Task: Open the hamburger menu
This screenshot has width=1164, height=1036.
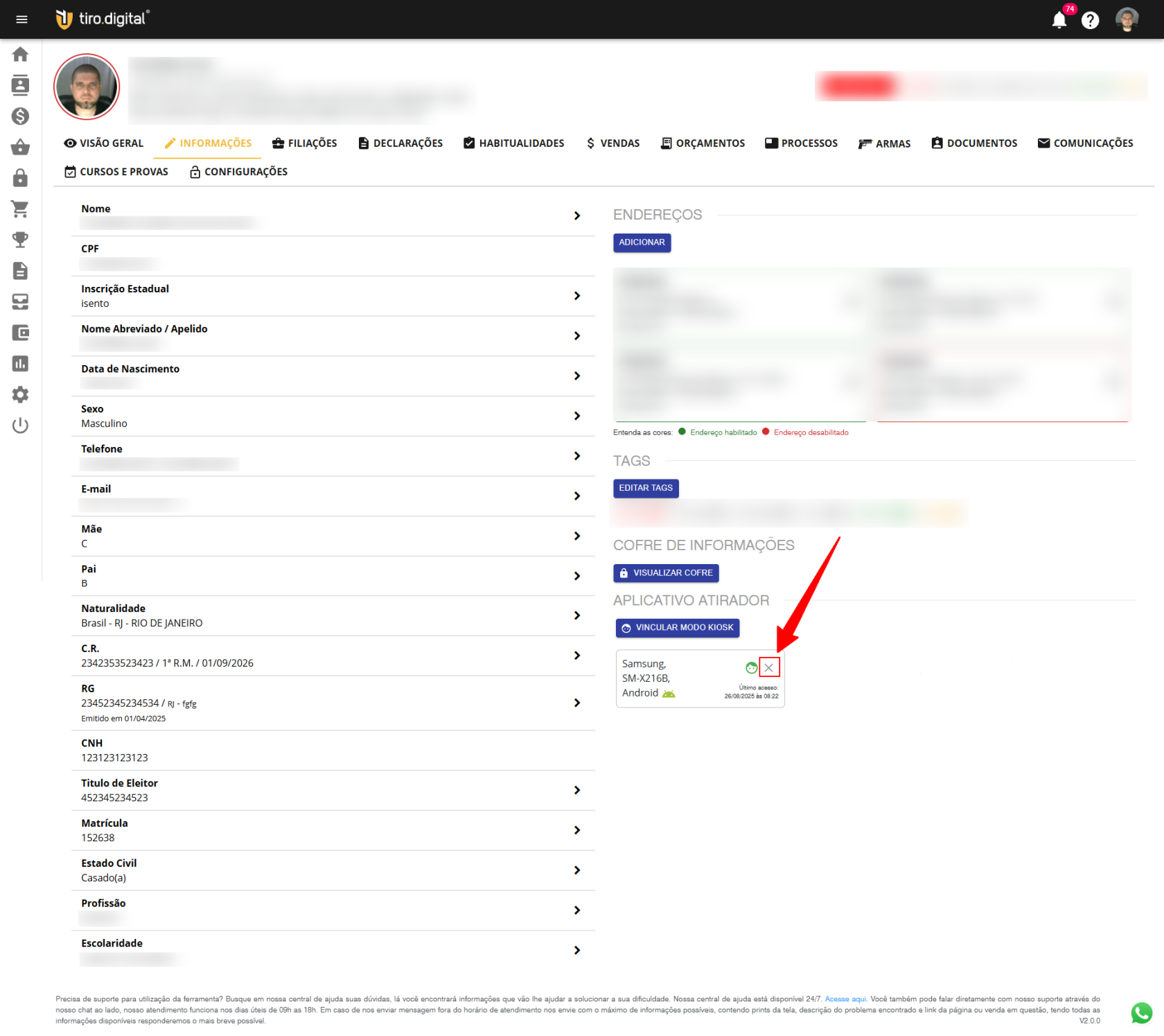Action: (x=21, y=19)
